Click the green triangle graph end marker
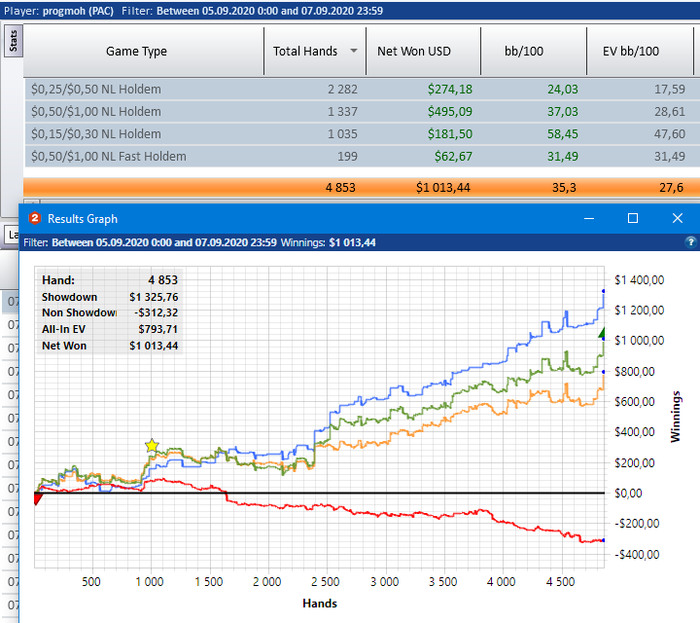 [x=602, y=333]
